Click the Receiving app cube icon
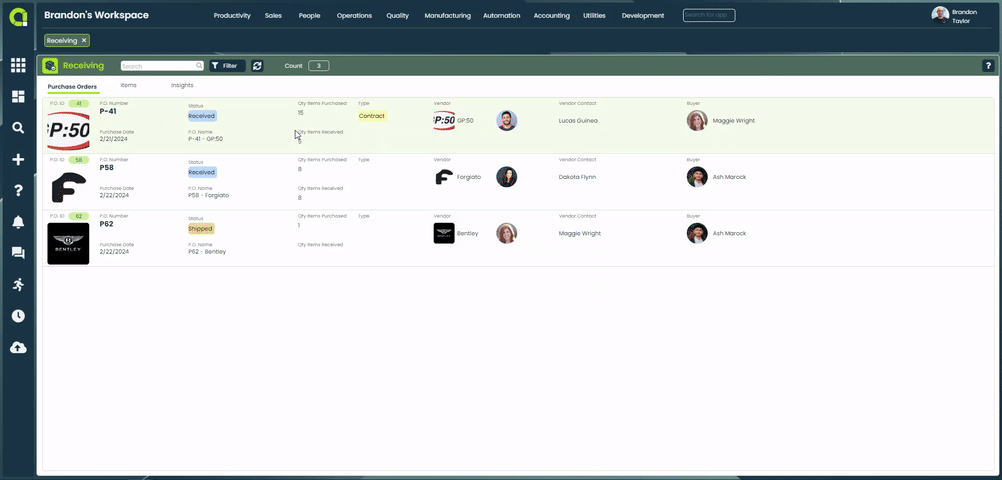Viewport: 1002px width, 480px height. point(50,66)
